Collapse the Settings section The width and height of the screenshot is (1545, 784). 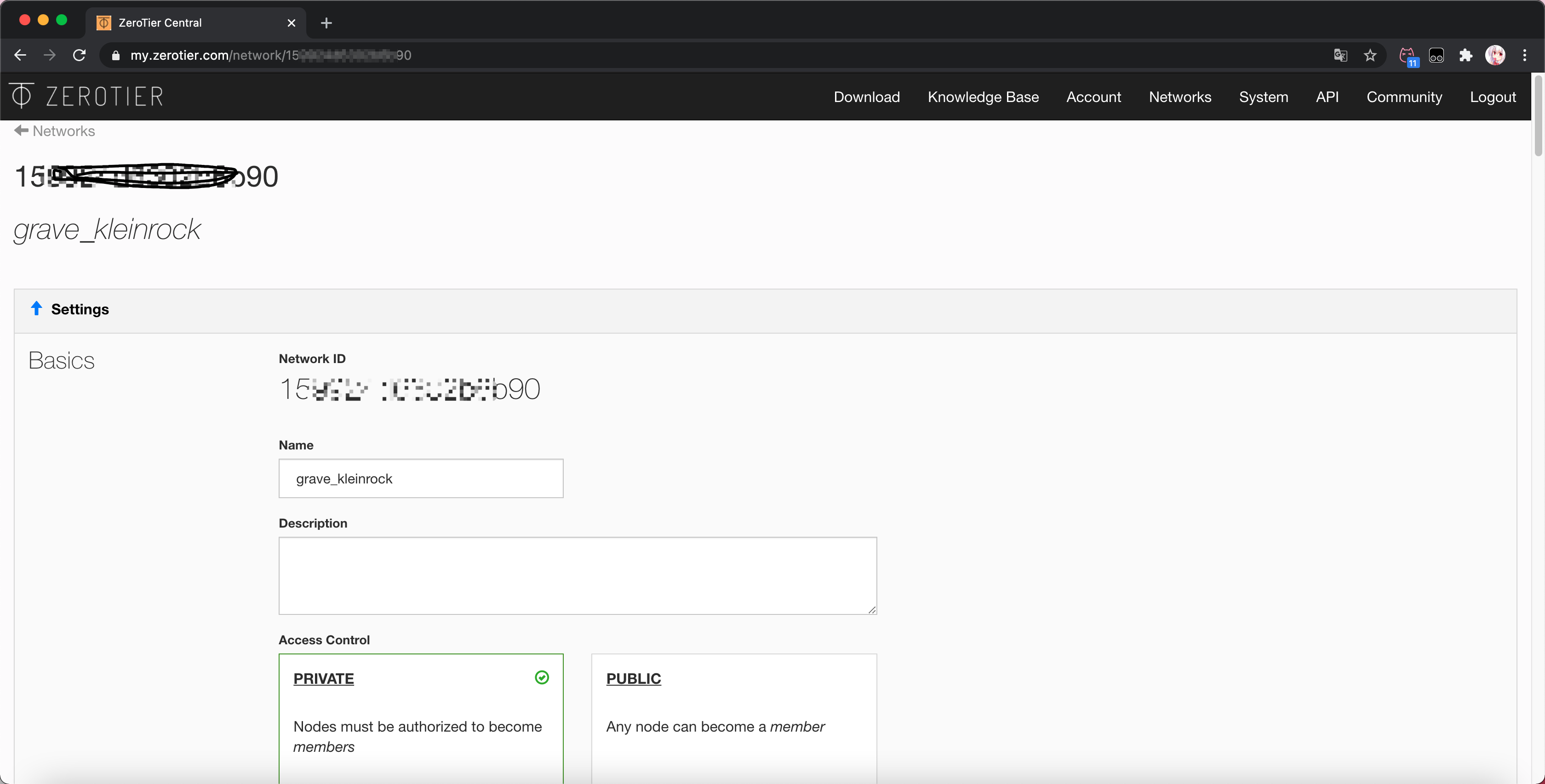pyautogui.click(x=37, y=309)
